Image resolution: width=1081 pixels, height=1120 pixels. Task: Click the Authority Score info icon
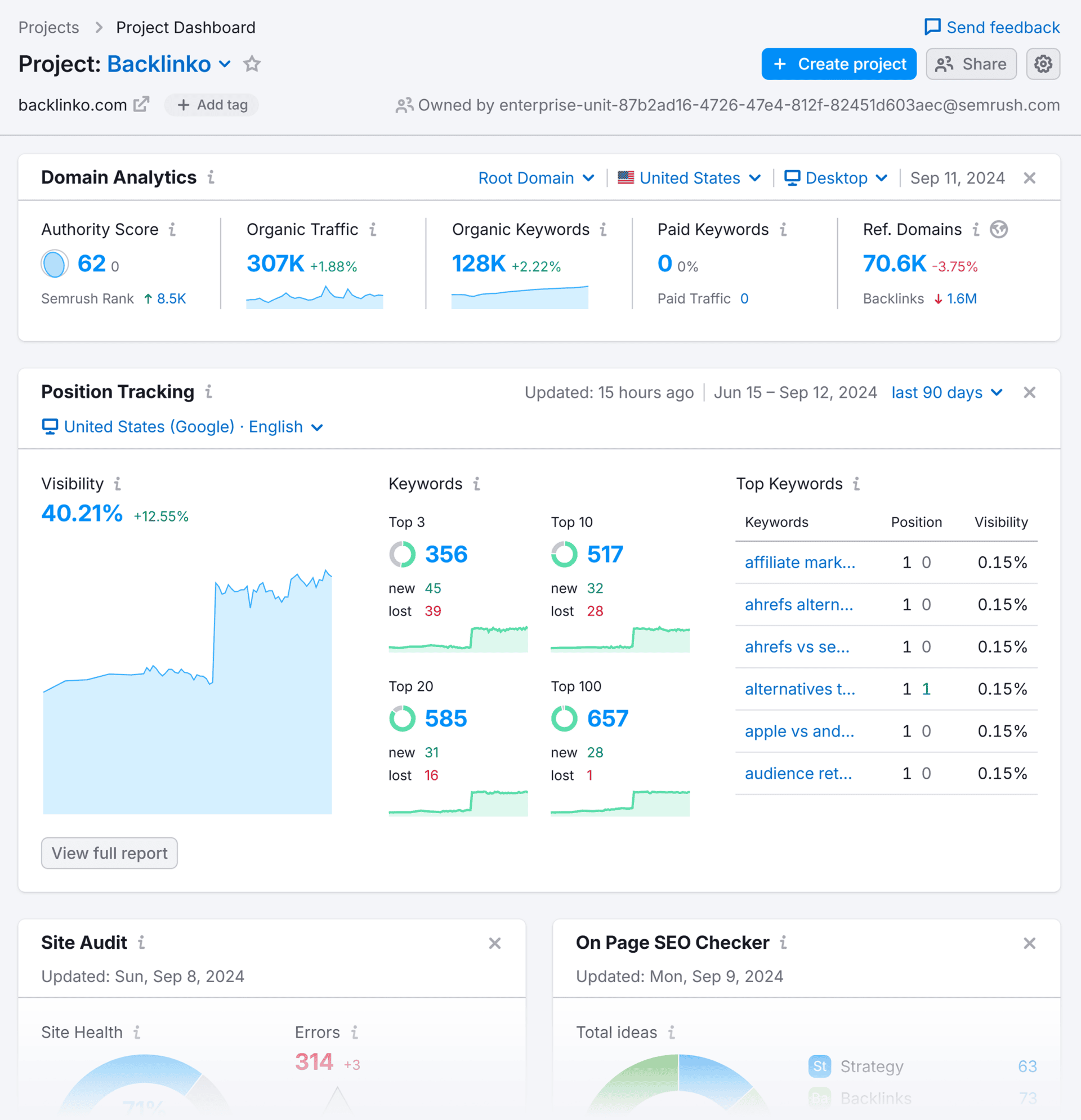[173, 230]
